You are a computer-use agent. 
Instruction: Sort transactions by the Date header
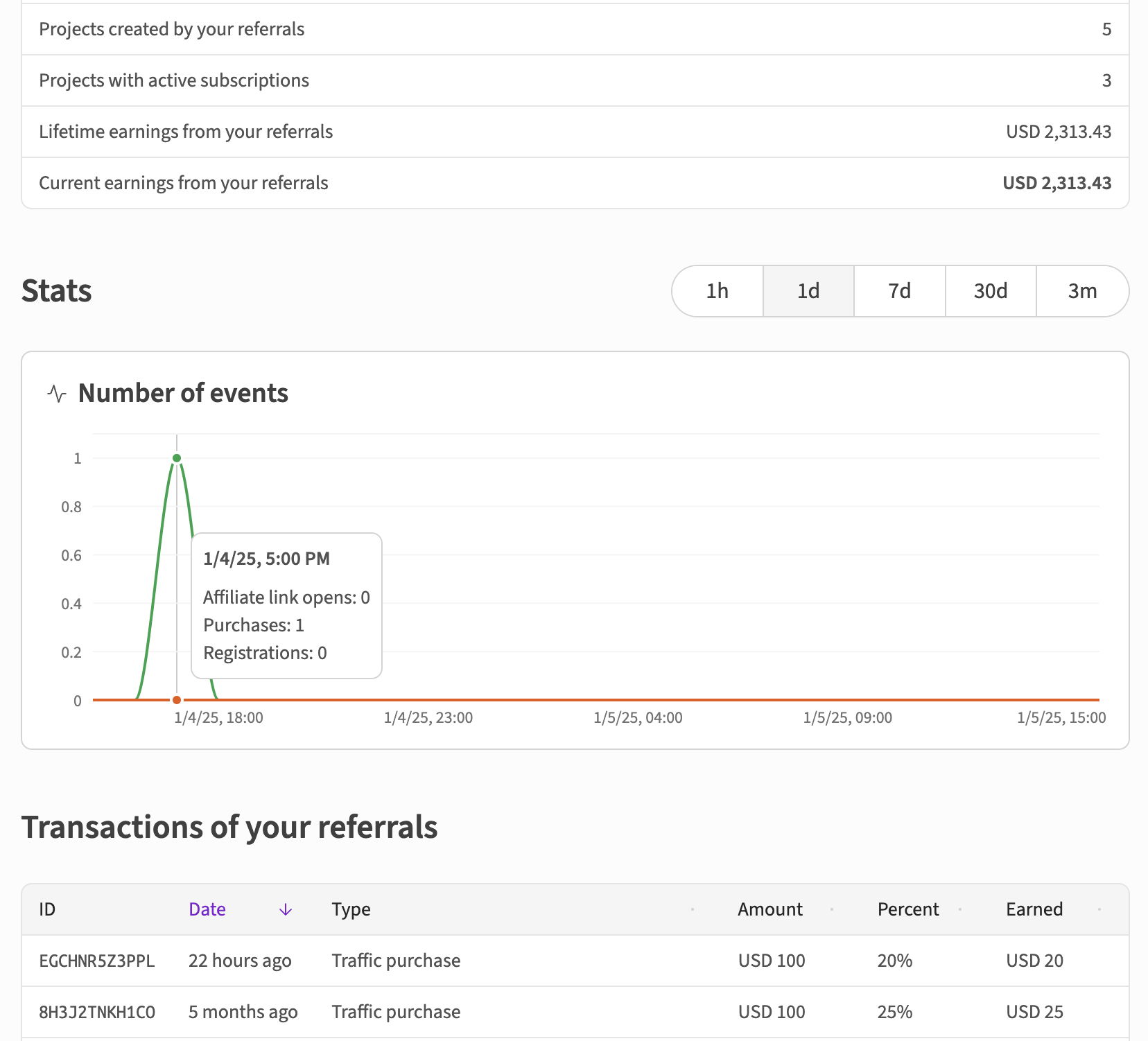207,909
